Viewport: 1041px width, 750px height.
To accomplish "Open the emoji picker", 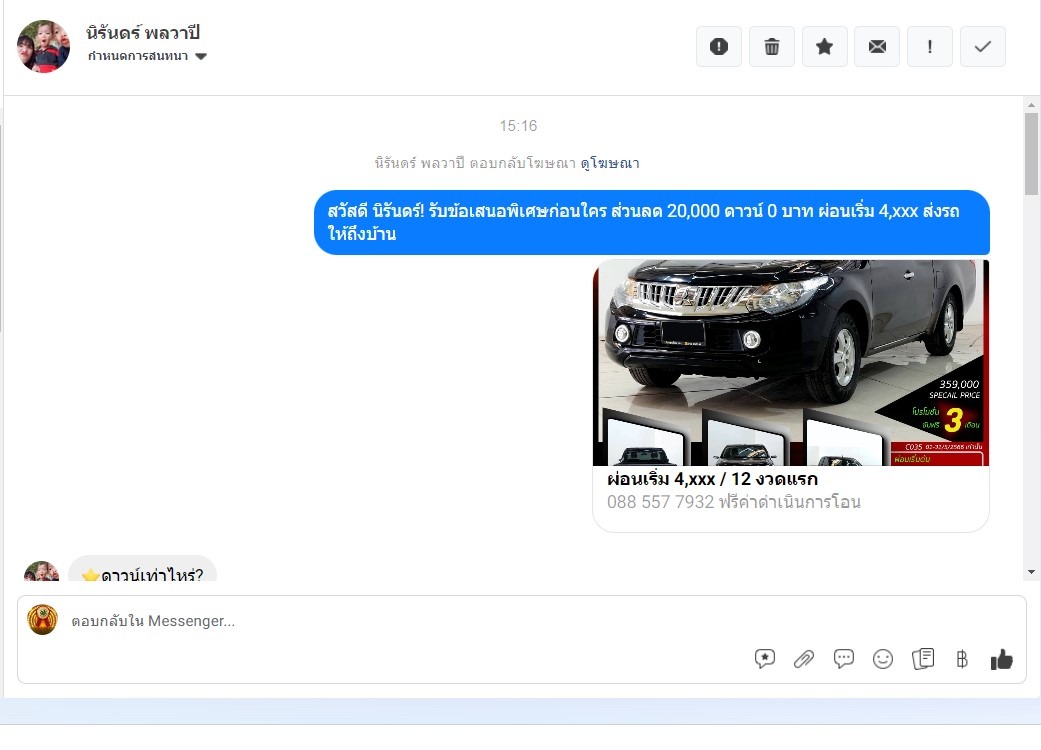I will [x=883, y=659].
